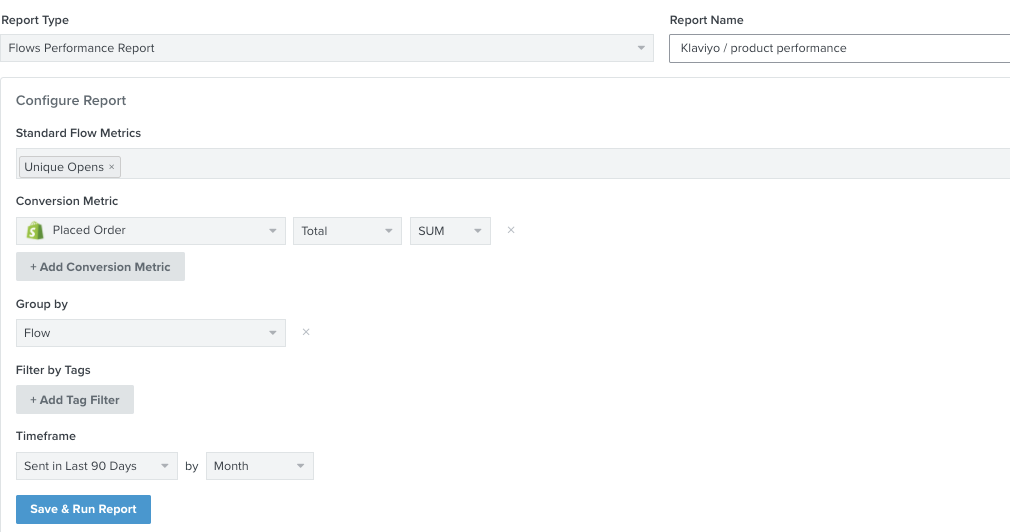Expand the Placed Order metric dropdown

tap(150, 231)
